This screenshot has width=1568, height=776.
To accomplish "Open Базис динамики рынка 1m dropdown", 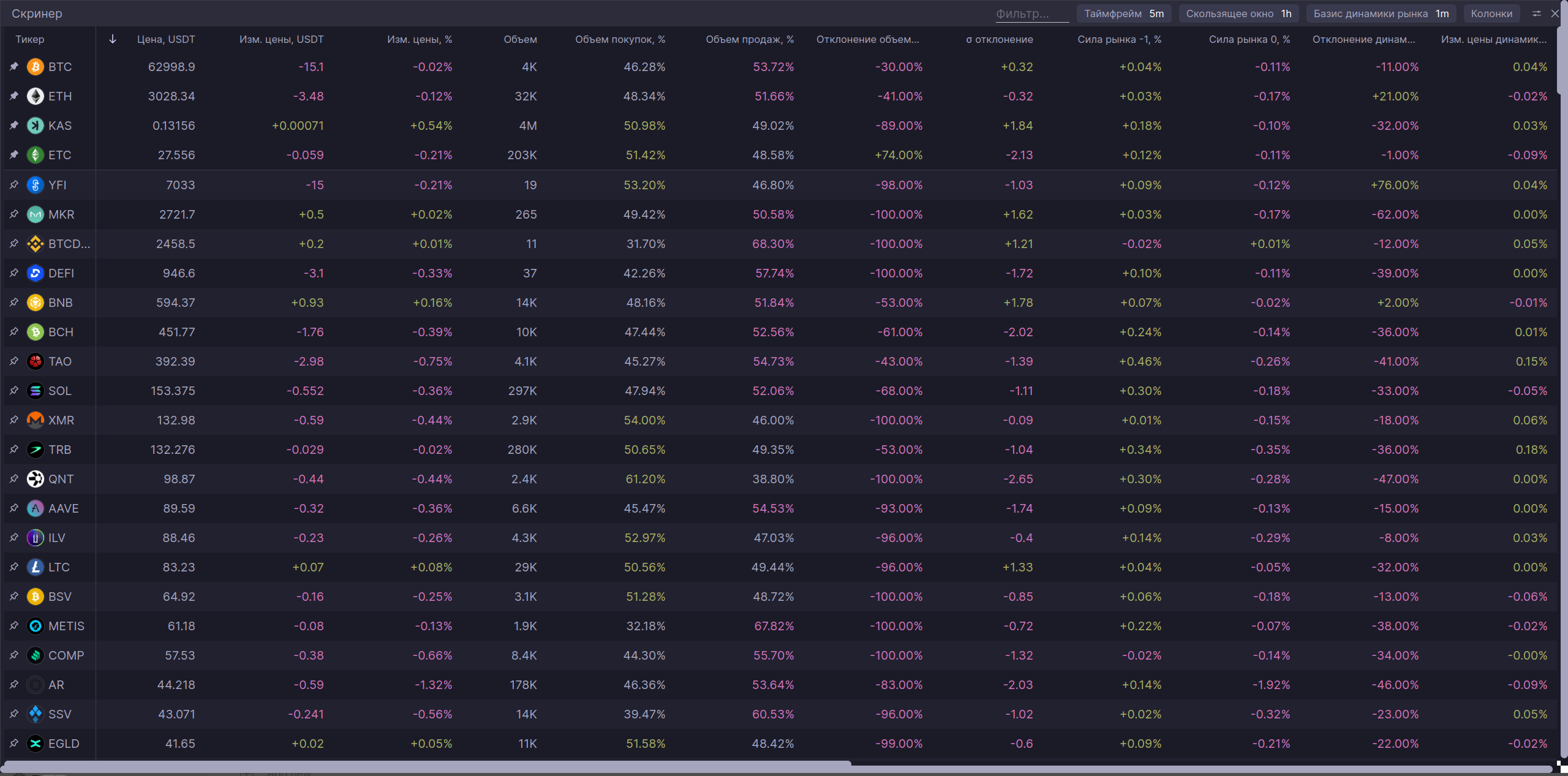I will pyautogui.click(x=1381, y=13).
